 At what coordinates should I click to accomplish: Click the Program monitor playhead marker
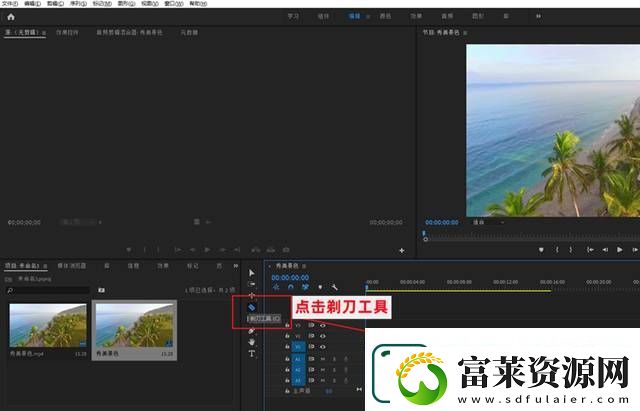[424, 233]
